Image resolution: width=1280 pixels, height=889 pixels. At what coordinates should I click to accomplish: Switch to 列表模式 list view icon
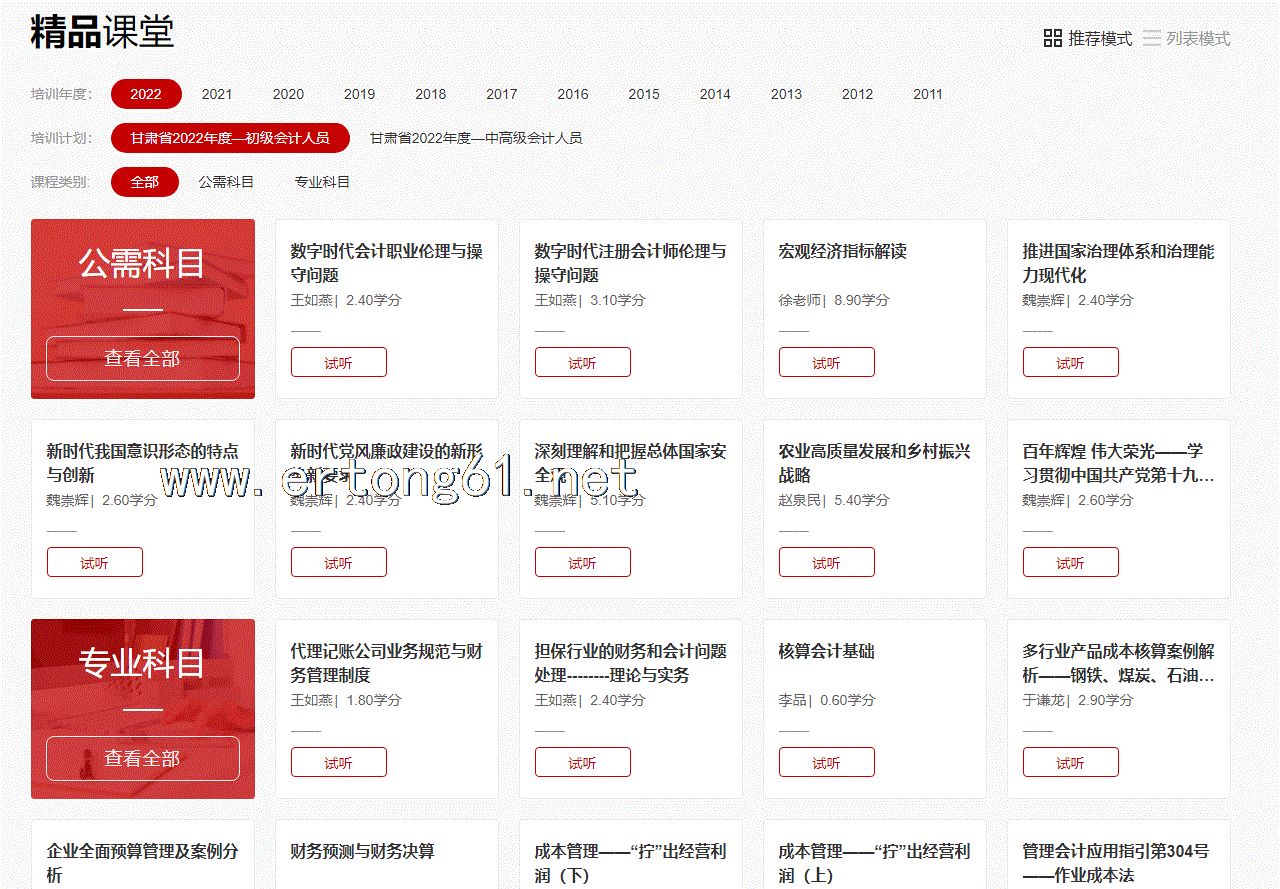[x=1152, y=39]
